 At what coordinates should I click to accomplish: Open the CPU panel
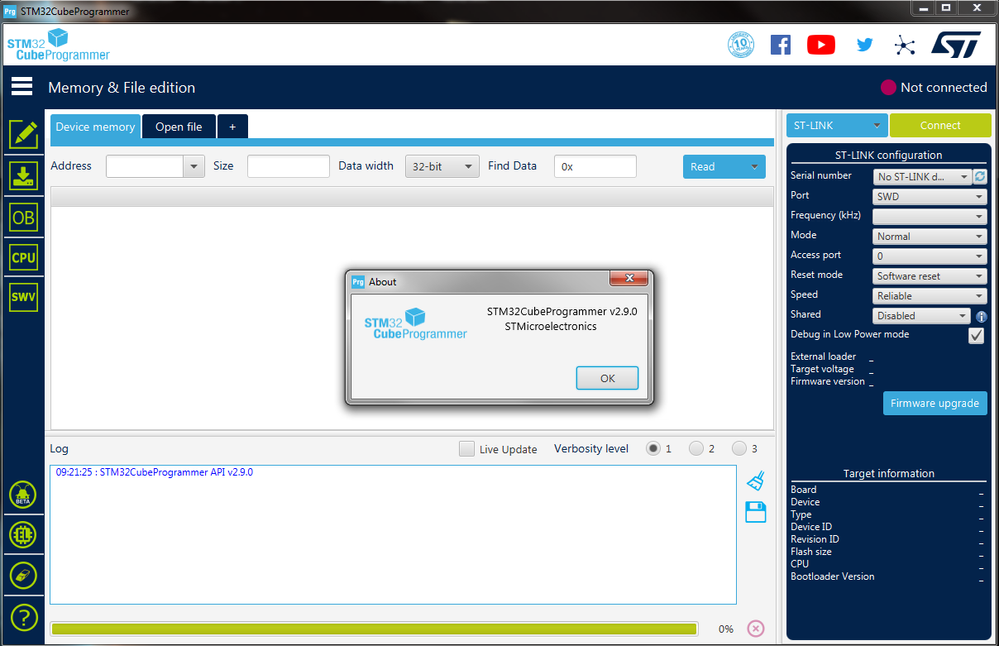pos(24,257)
